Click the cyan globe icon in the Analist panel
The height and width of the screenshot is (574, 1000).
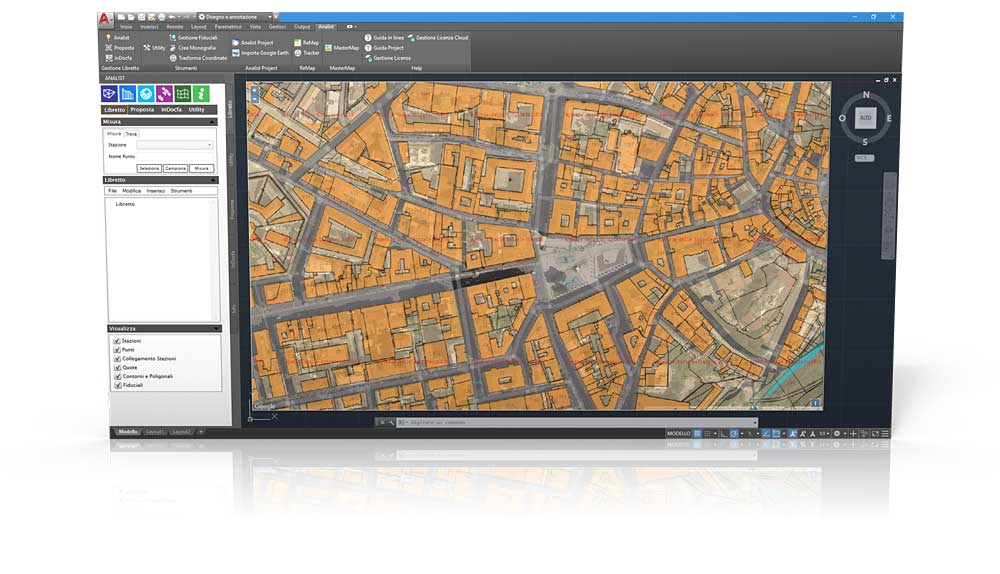click(146, 94)
